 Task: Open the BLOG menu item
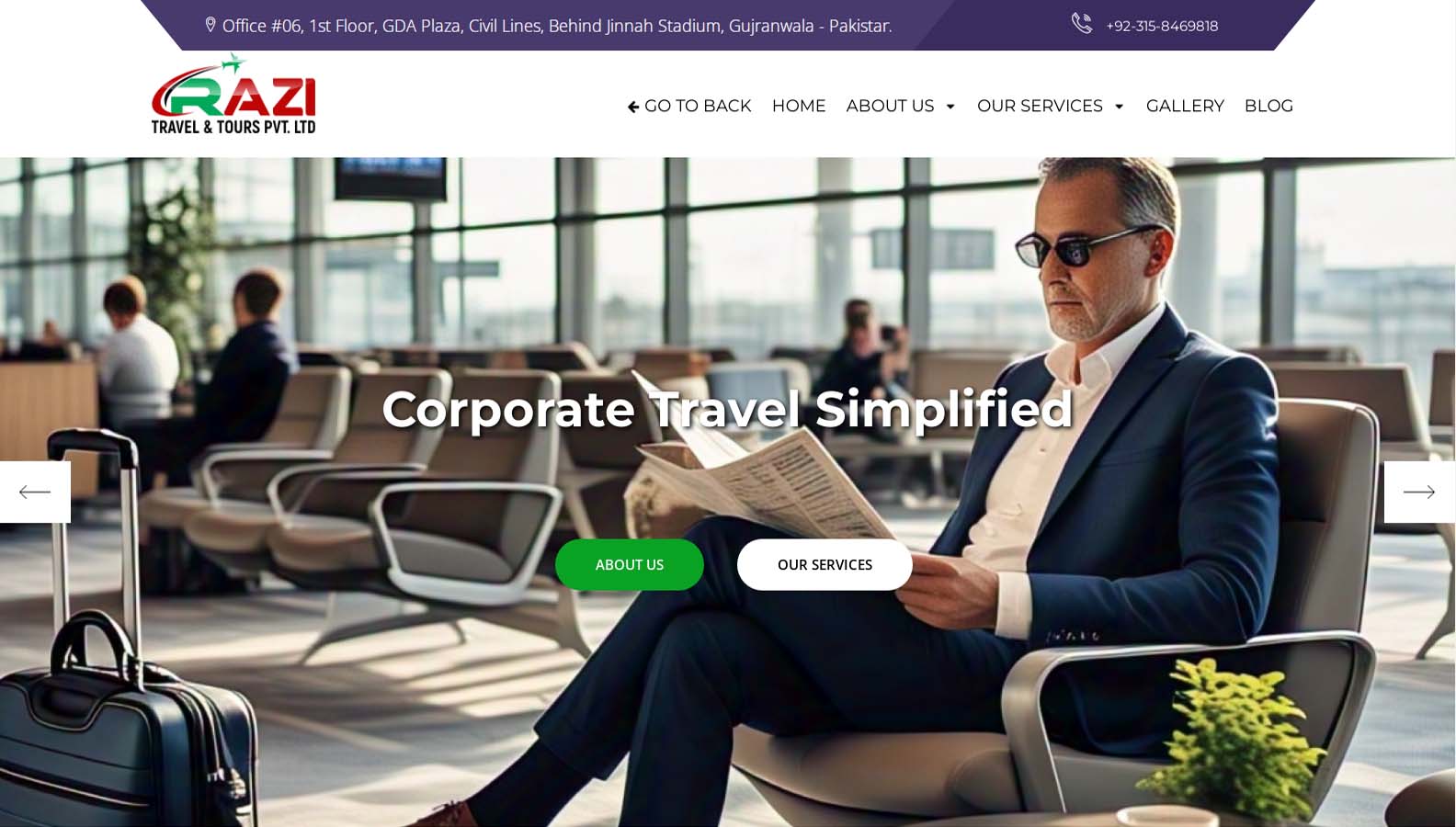click(x=1268, y=106)
